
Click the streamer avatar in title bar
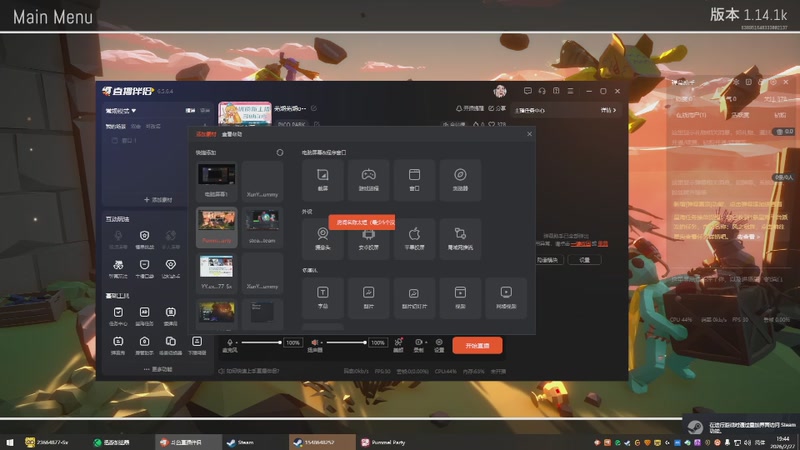pos(500,91)
